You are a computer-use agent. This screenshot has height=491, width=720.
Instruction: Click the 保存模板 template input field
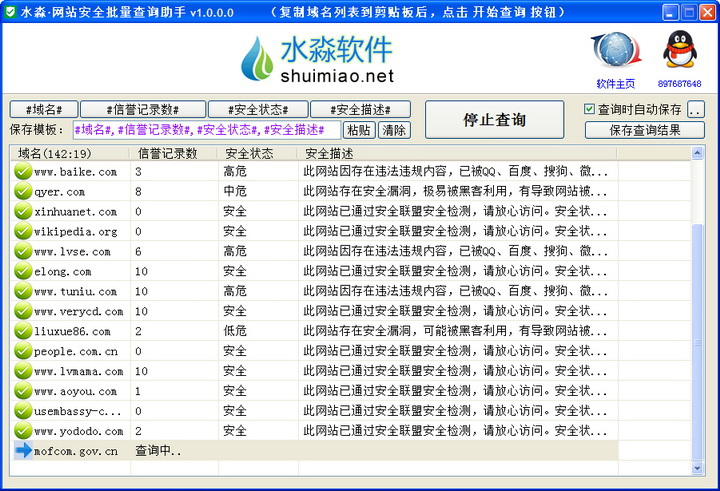pyautogui.click(x=207, y=130)
